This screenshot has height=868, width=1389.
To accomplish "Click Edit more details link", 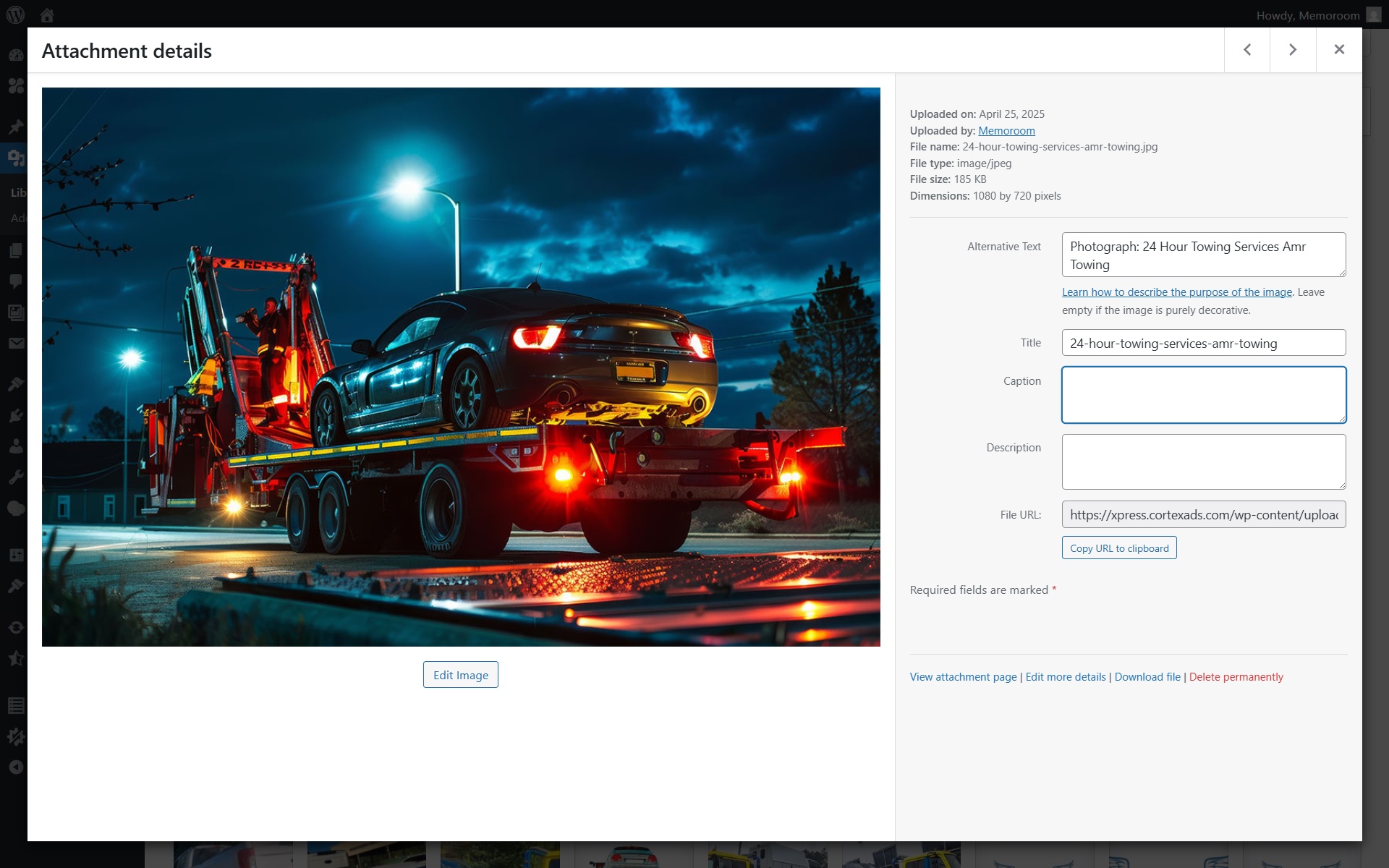I will [1066, 677].
